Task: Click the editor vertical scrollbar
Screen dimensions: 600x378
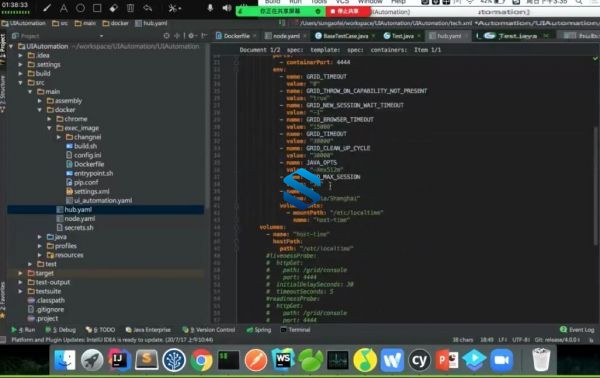Action: coord(595,186)
